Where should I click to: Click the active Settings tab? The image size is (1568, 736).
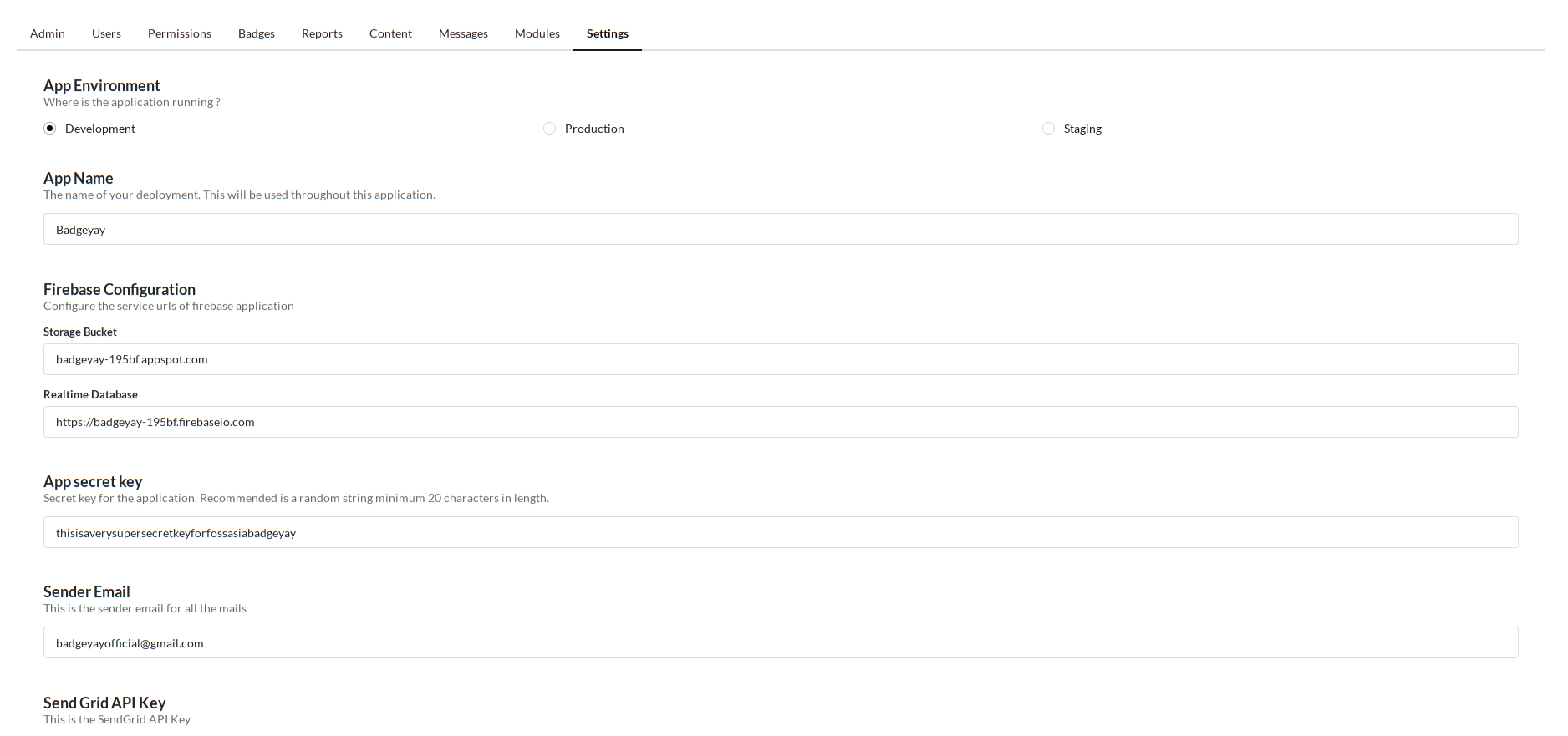click(608, 33)
